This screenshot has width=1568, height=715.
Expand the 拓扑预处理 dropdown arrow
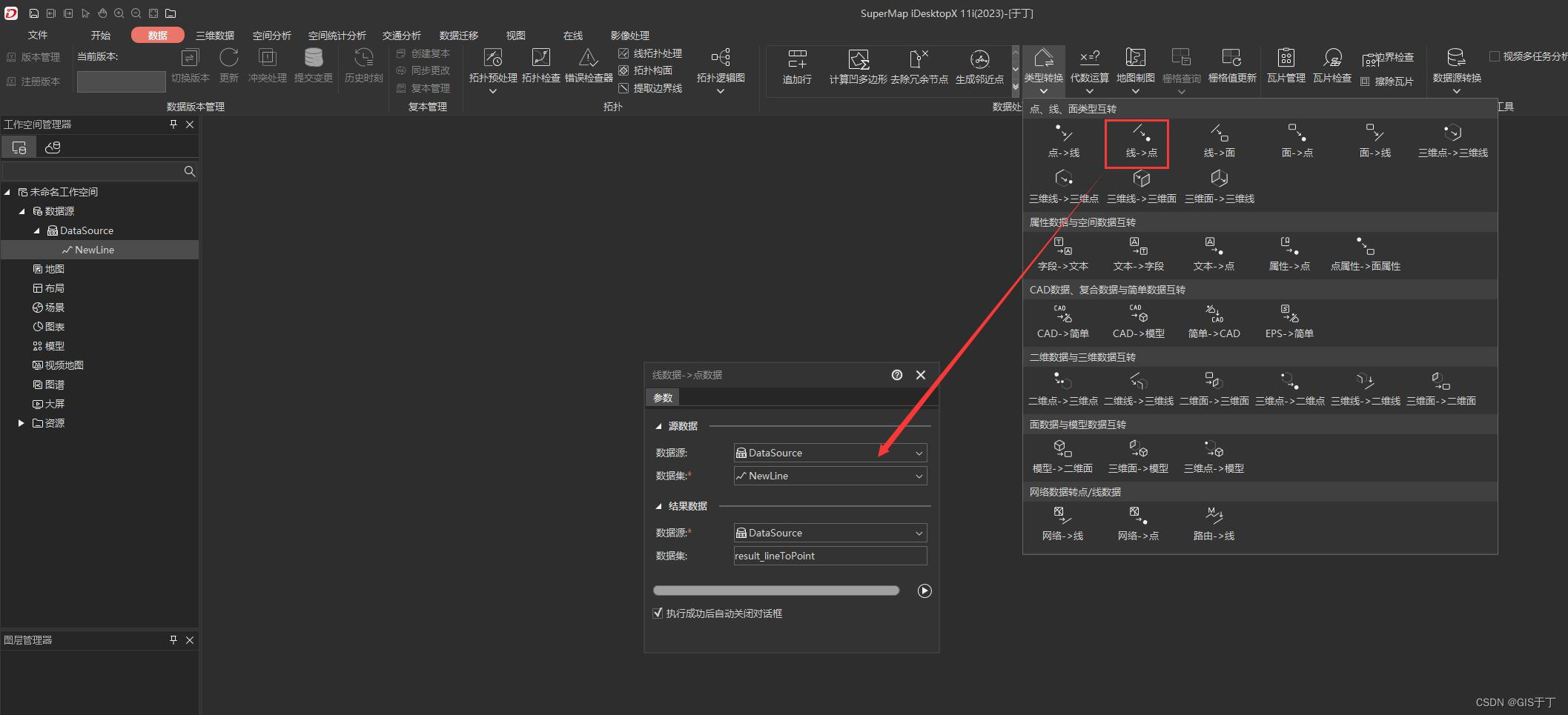point(492,91)
